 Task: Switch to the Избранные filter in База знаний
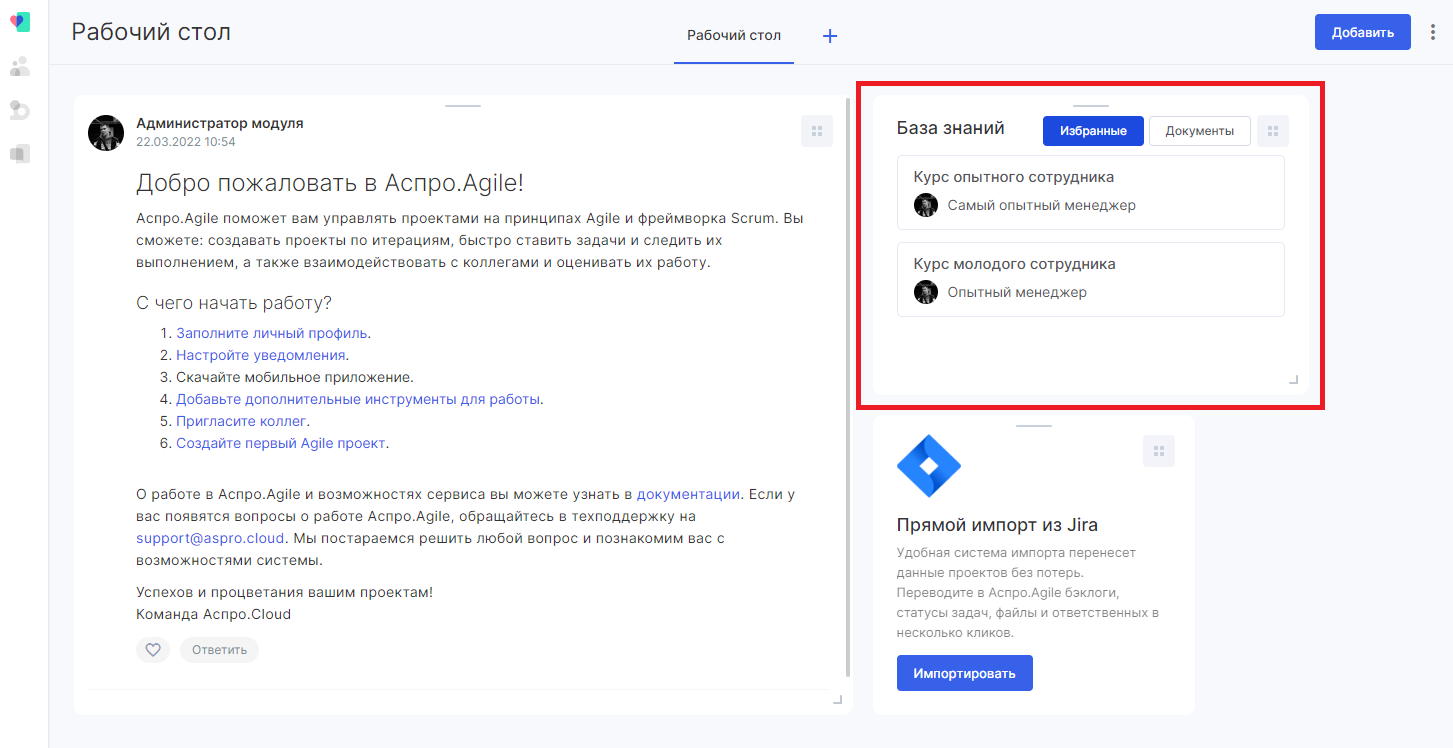[x=1093, y=131]
